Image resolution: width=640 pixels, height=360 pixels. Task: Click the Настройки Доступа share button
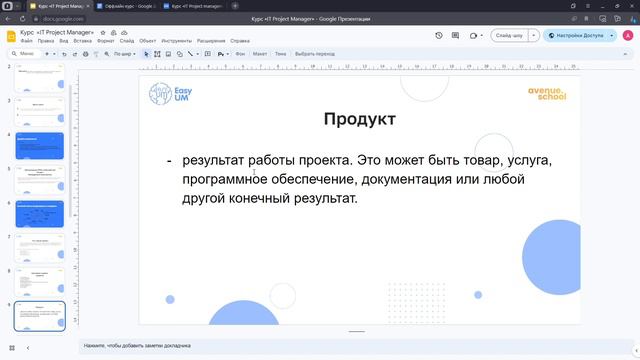576,36
